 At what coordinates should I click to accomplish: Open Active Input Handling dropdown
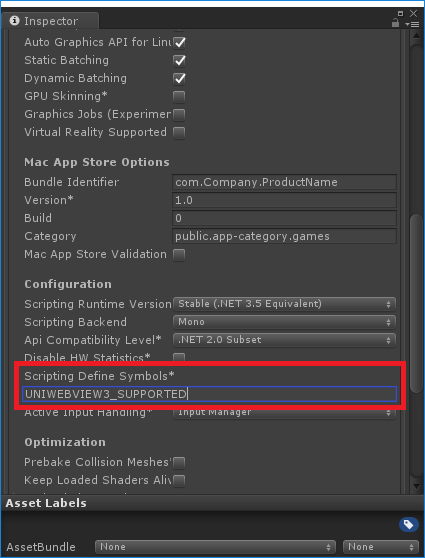284,414
